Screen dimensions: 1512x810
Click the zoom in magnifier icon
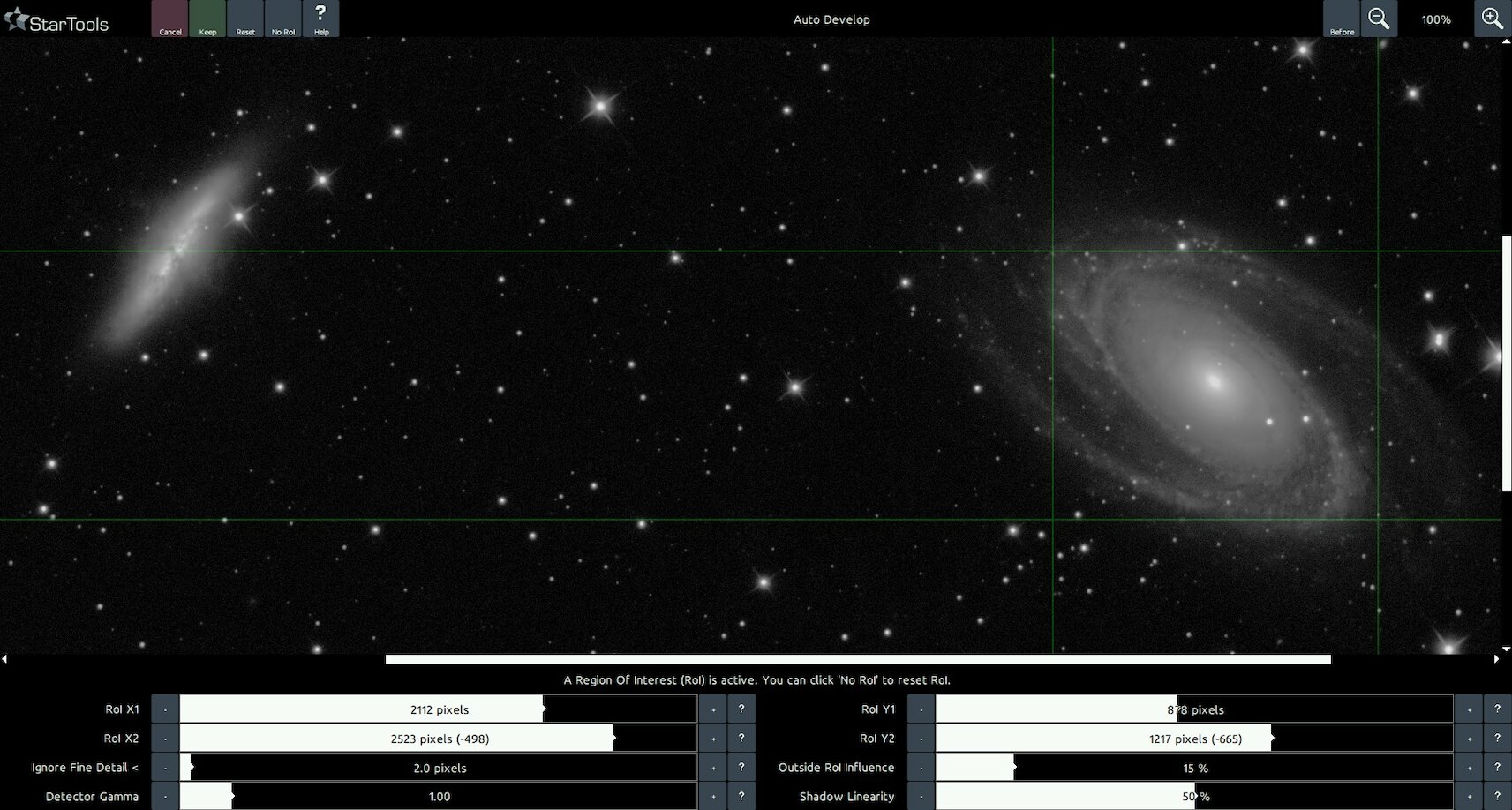tap(1492, 19)
